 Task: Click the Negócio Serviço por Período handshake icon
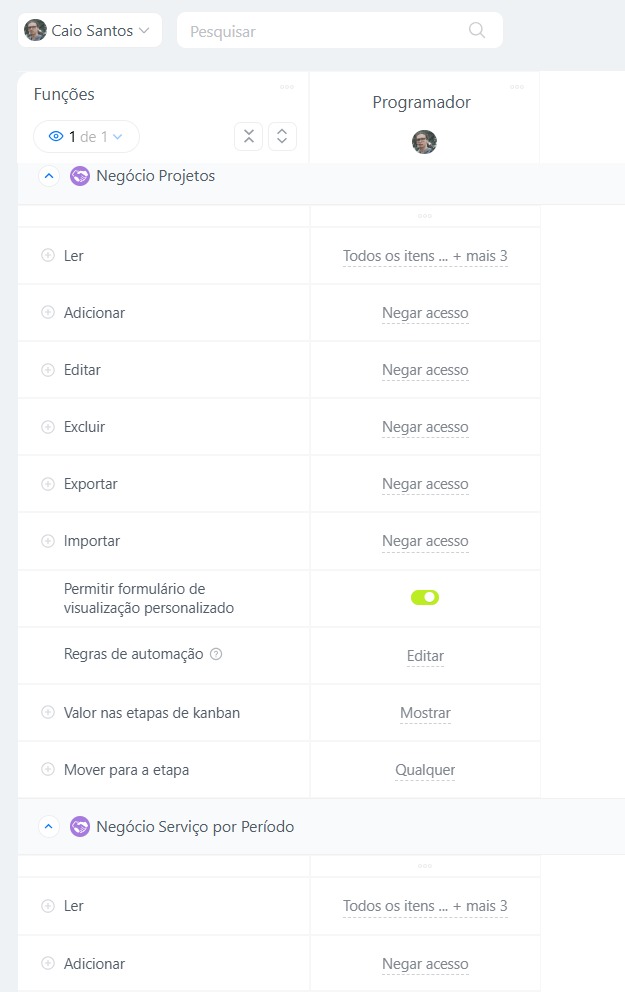coord(80,827)
